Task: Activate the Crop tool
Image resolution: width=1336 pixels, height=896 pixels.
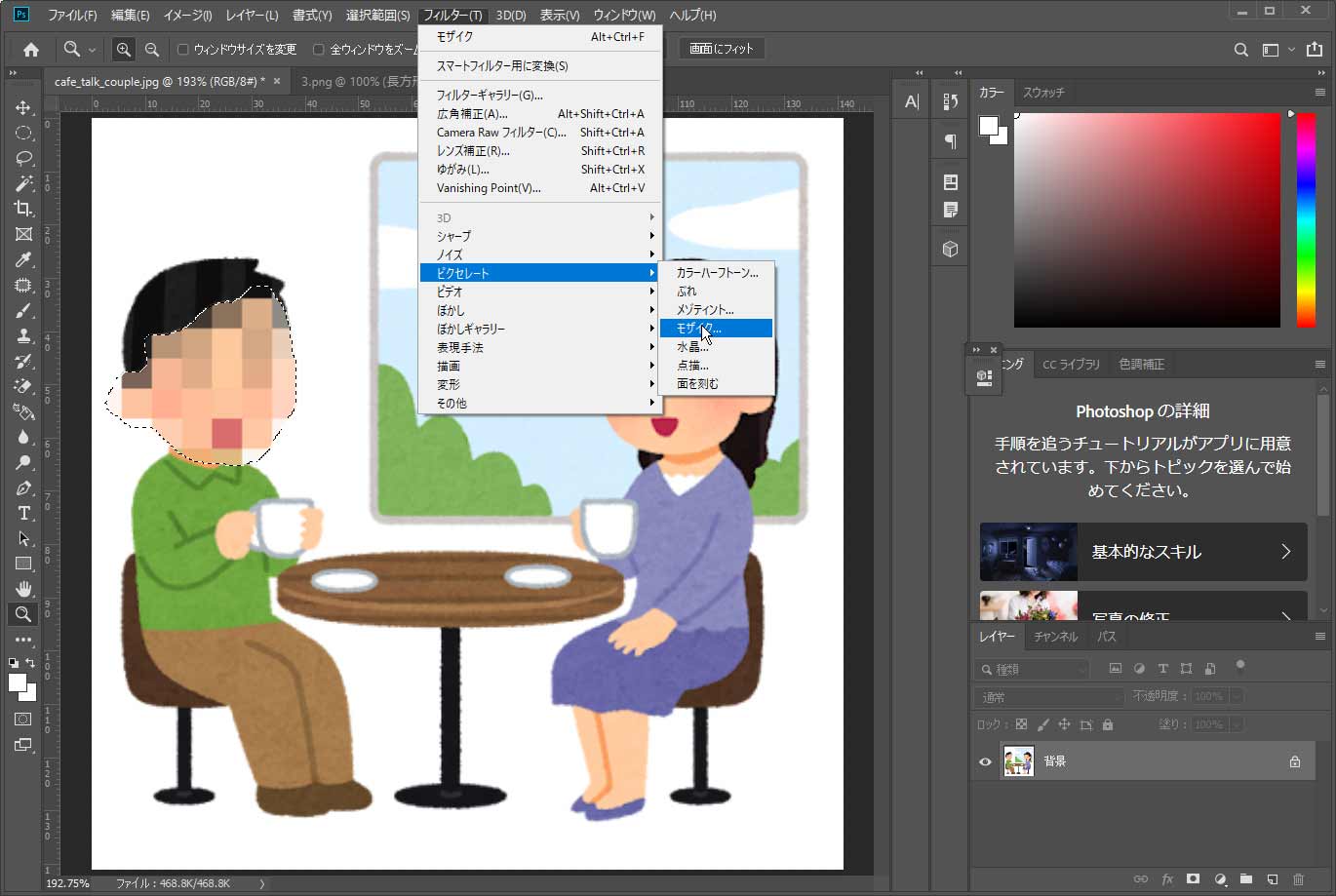Action: (x=24, y=209)
